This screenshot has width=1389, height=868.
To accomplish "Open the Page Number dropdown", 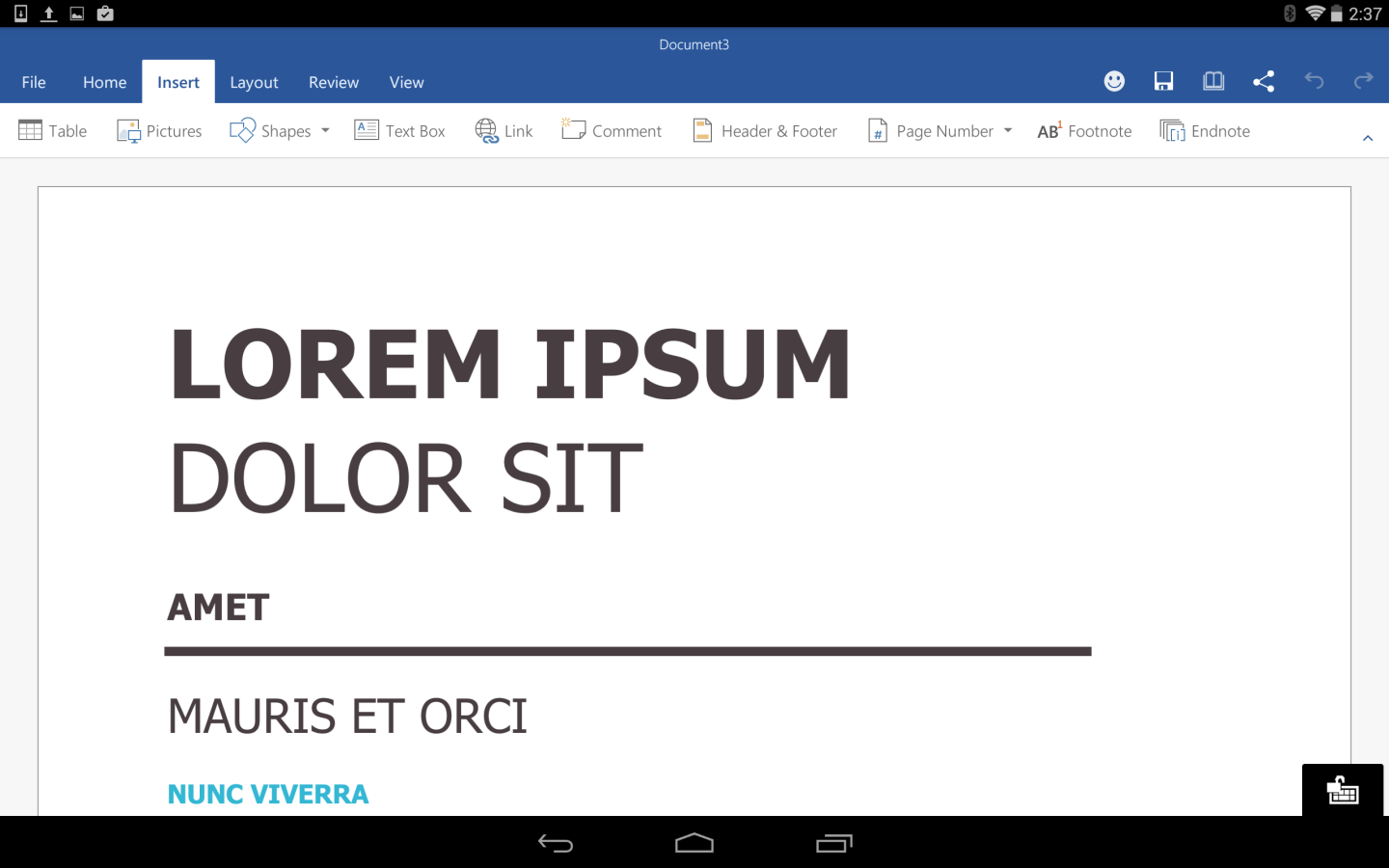I will 1009,130.
